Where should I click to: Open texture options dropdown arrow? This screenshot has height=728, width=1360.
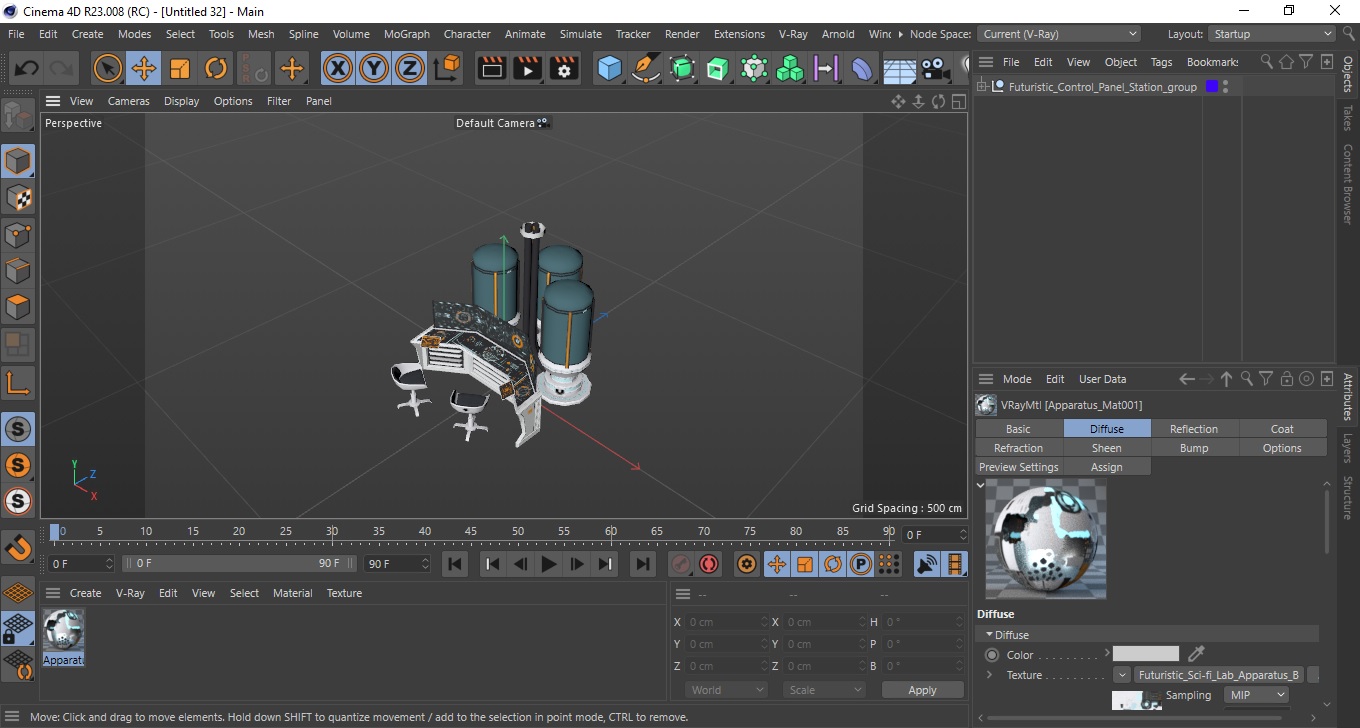click(1122, 675)
